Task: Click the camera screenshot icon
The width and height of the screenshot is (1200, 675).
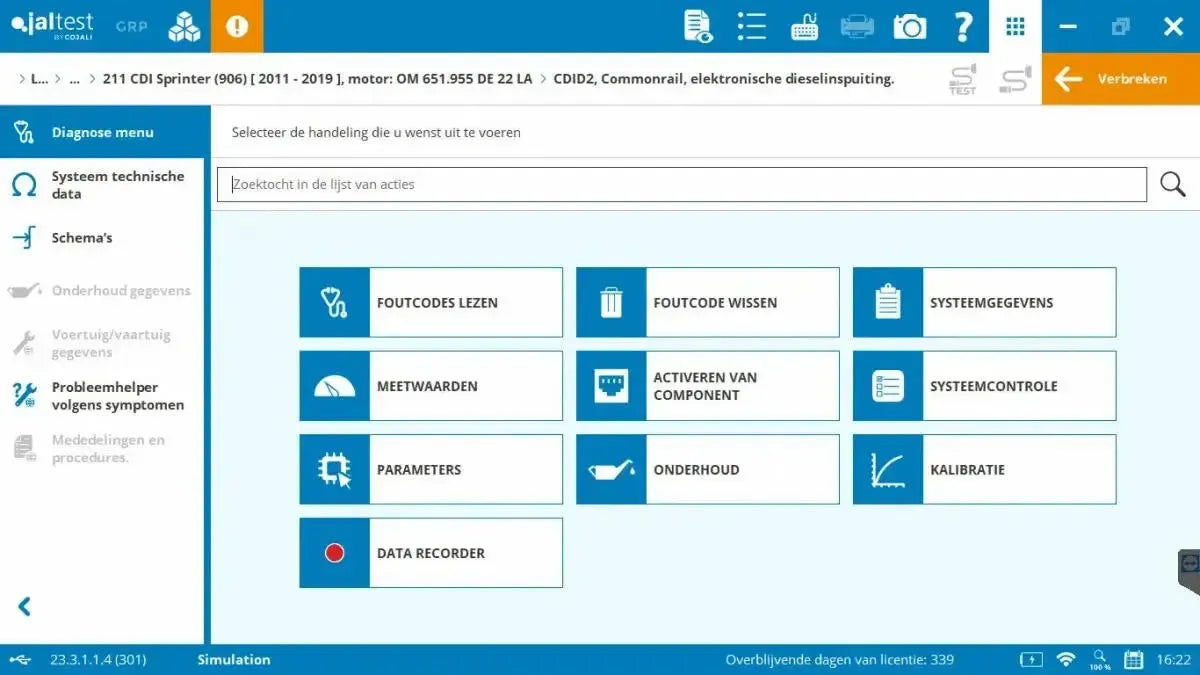Action: pos(909,27)
